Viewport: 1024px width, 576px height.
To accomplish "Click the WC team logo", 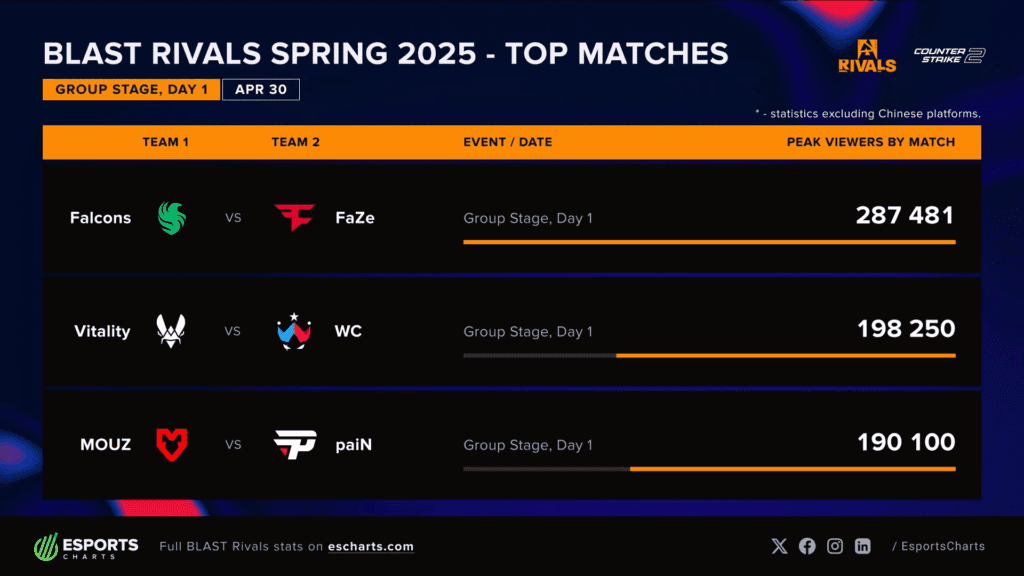I will click(x=294, y=331).
